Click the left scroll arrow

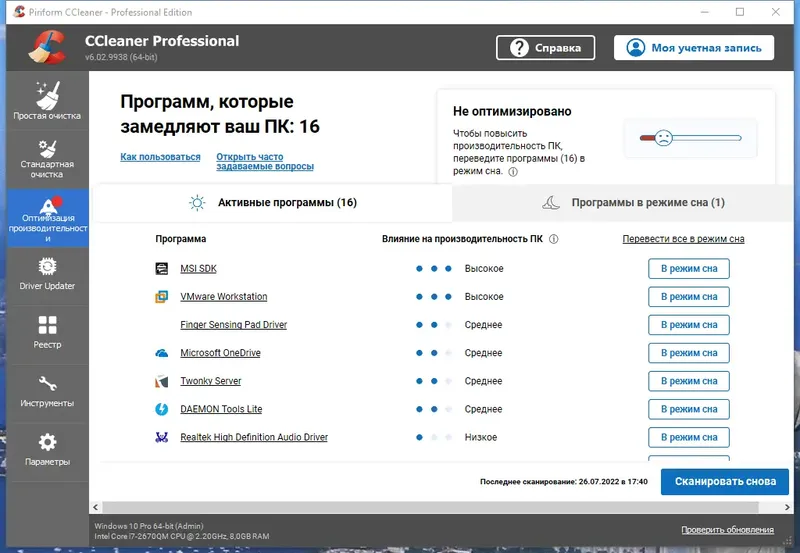pos(95,507)
